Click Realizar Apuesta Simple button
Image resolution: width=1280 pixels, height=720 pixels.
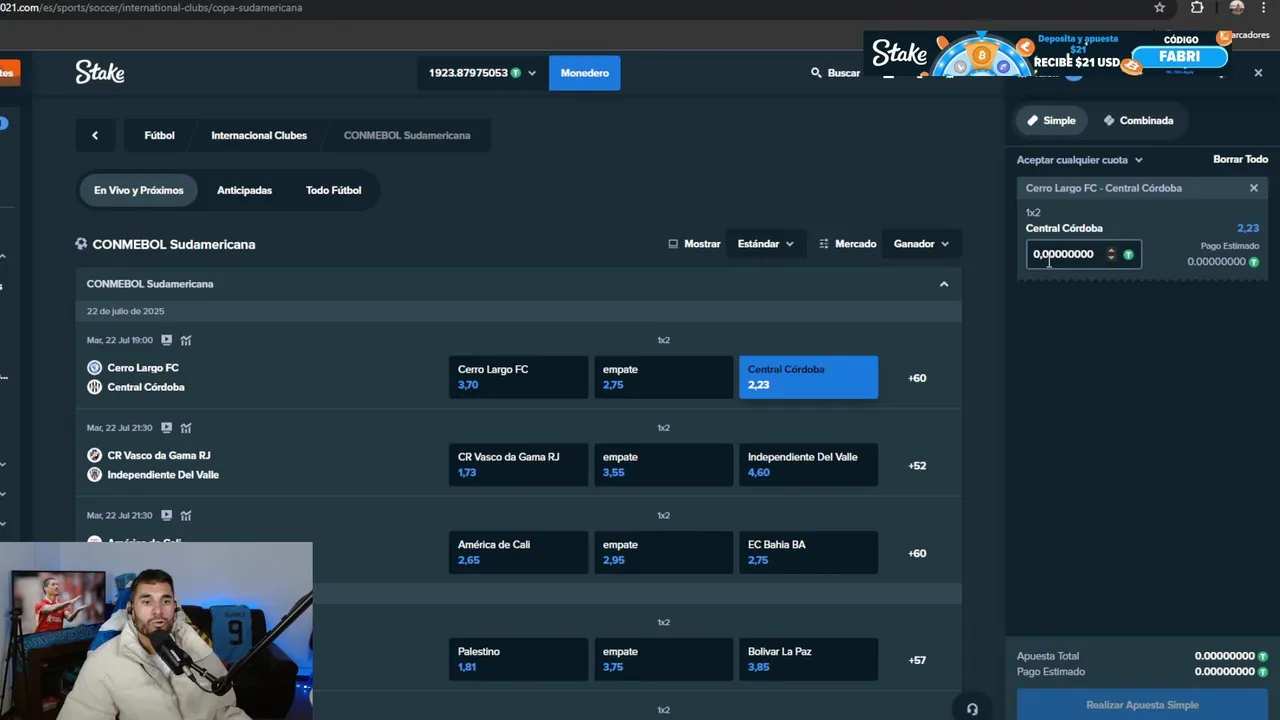click(x=1142, y=705)
